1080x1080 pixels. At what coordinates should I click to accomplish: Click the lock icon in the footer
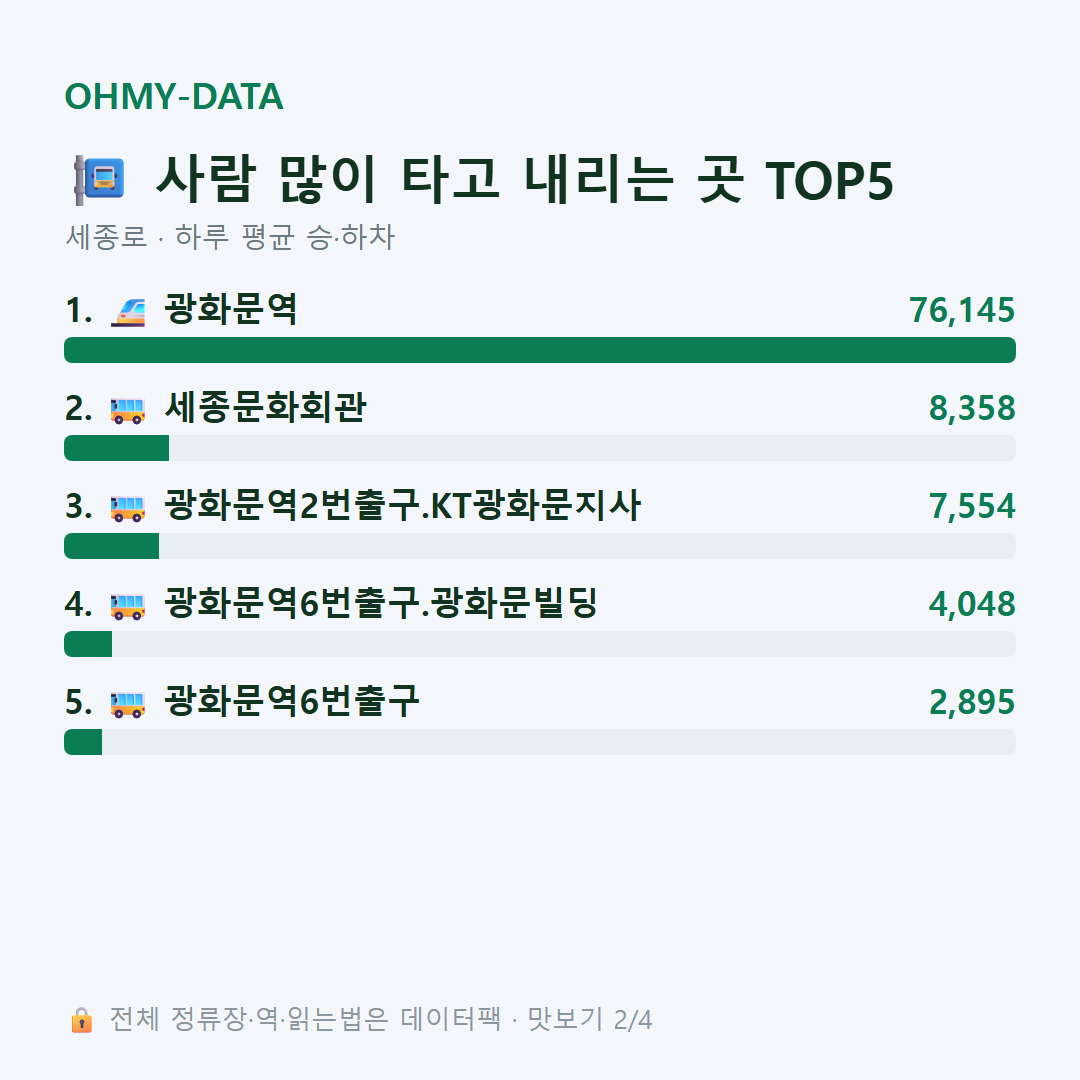(x=81, y=1020)
